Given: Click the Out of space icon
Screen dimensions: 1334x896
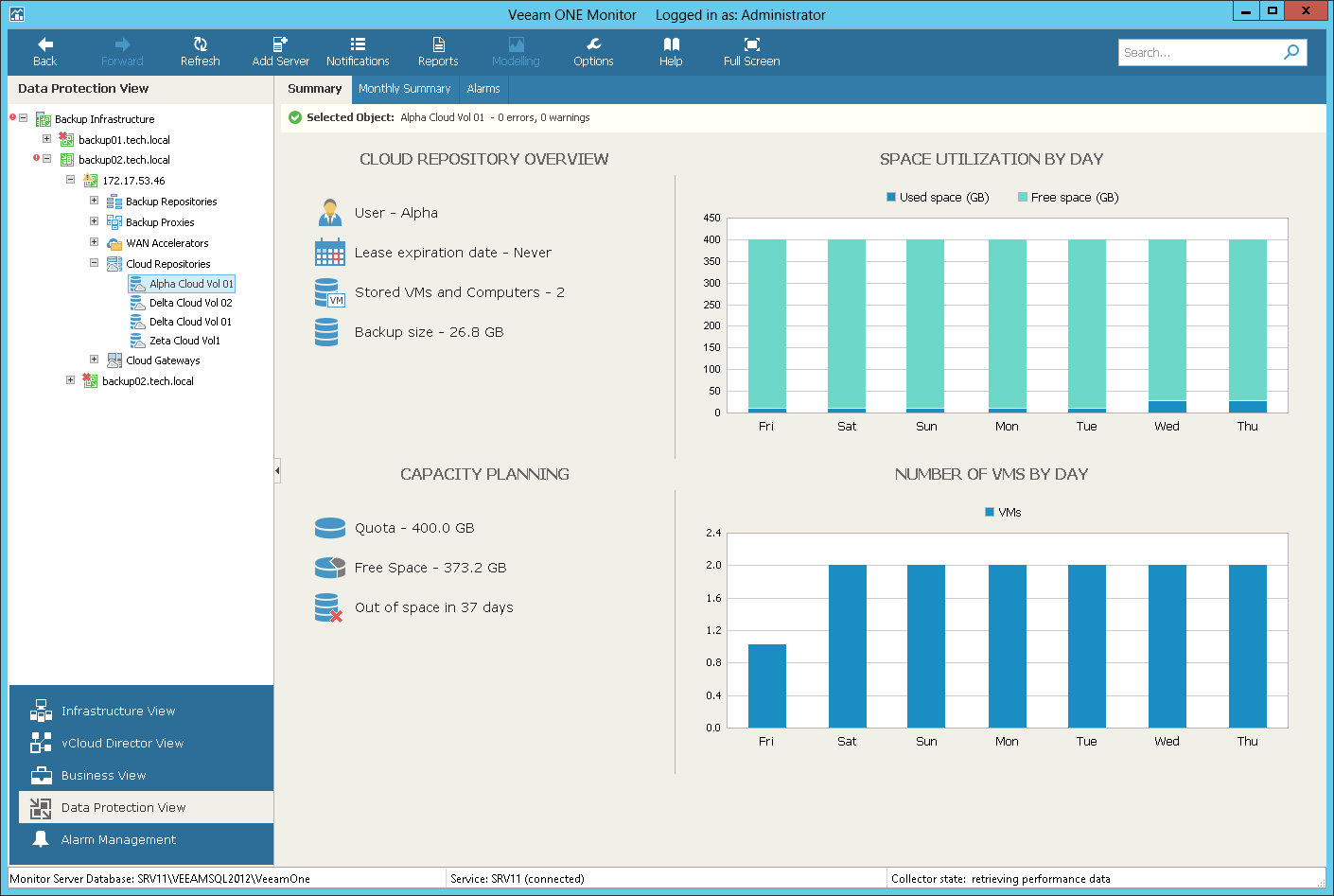Looking at the screenshot, I should pos(328,607).
